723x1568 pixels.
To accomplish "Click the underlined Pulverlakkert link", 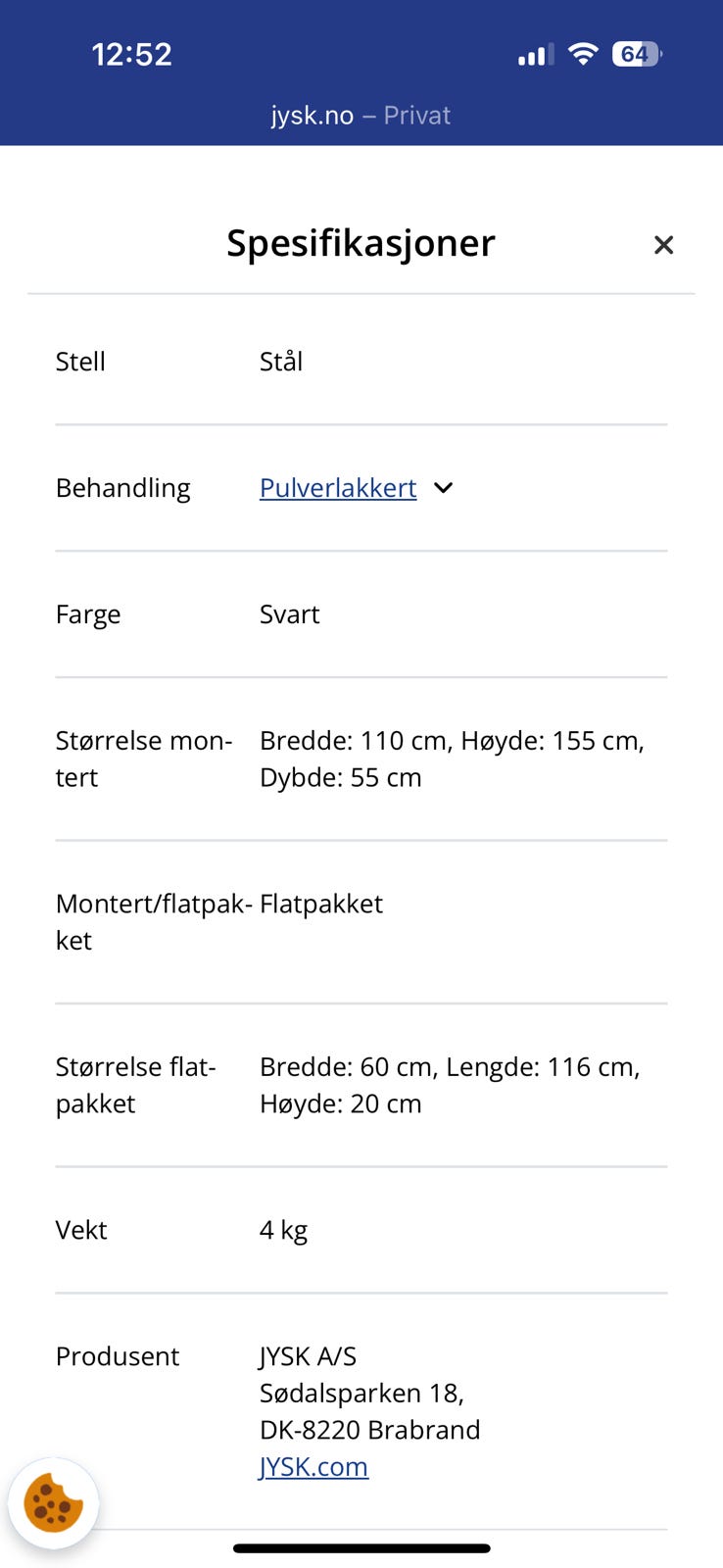I will [337, 487].
